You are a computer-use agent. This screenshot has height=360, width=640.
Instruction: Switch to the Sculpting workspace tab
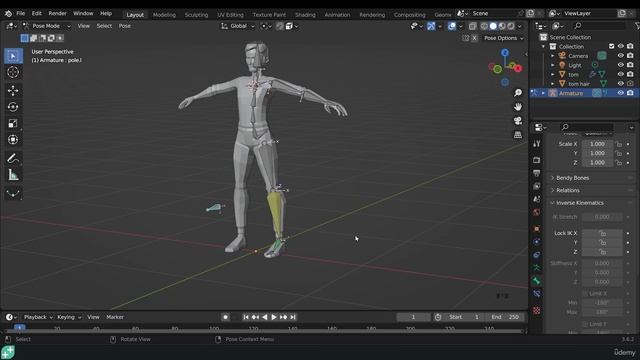(x=196, y=15)
